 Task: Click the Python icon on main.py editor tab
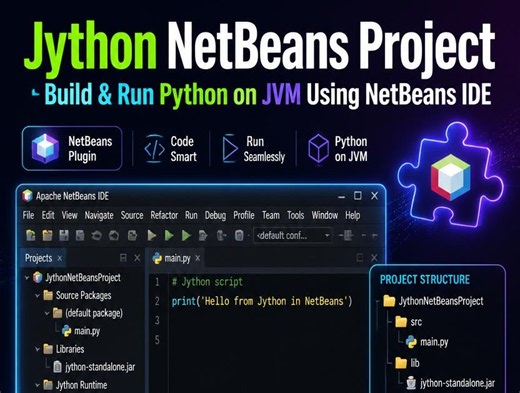[157, 258]
